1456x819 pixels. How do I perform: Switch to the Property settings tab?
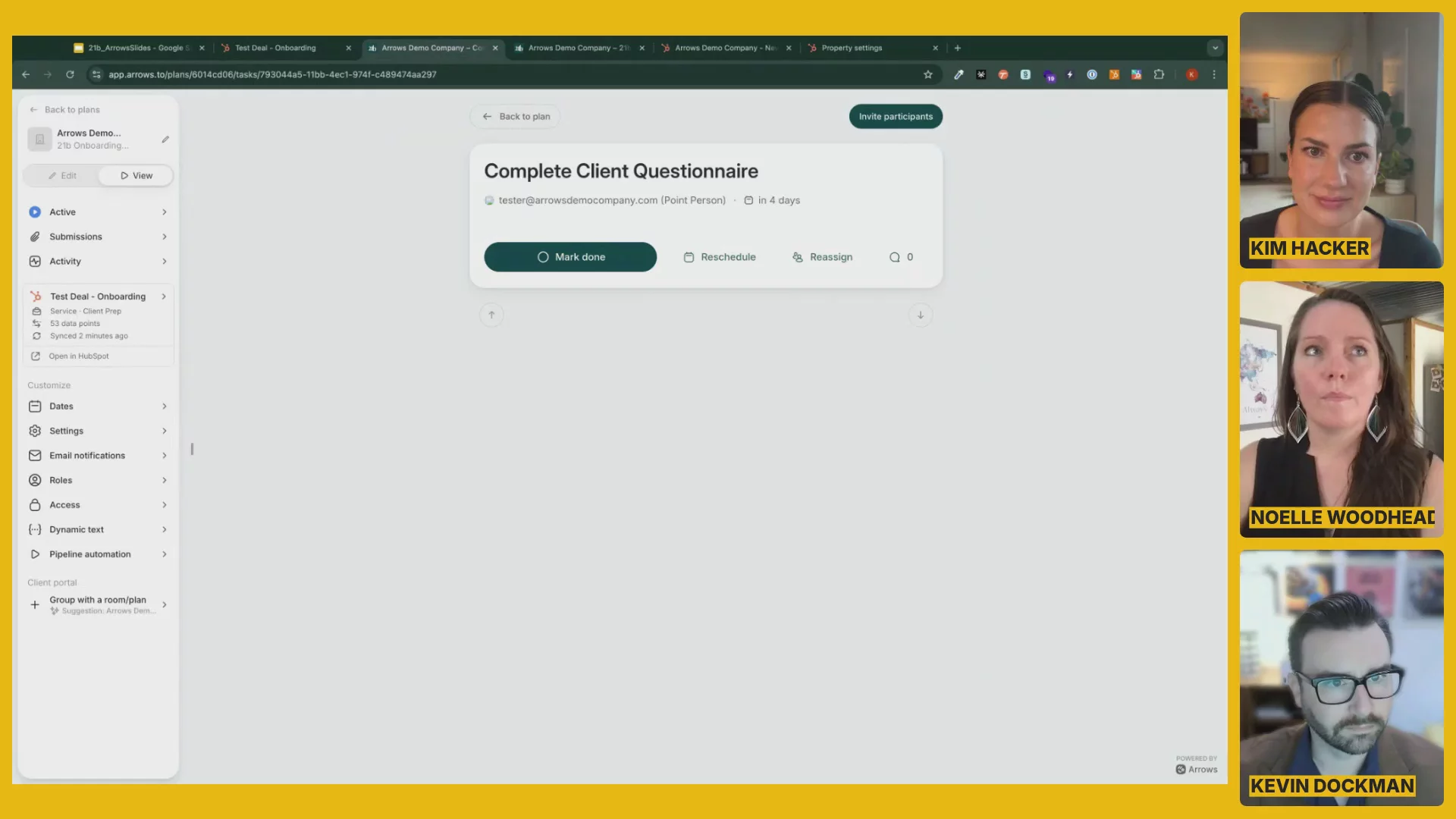pos(852,48)
